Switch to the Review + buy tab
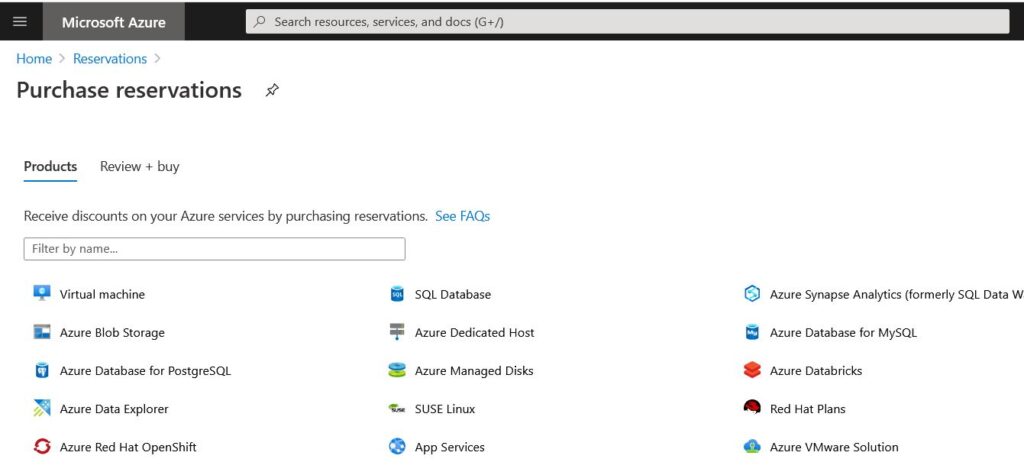 pos(140,167)
